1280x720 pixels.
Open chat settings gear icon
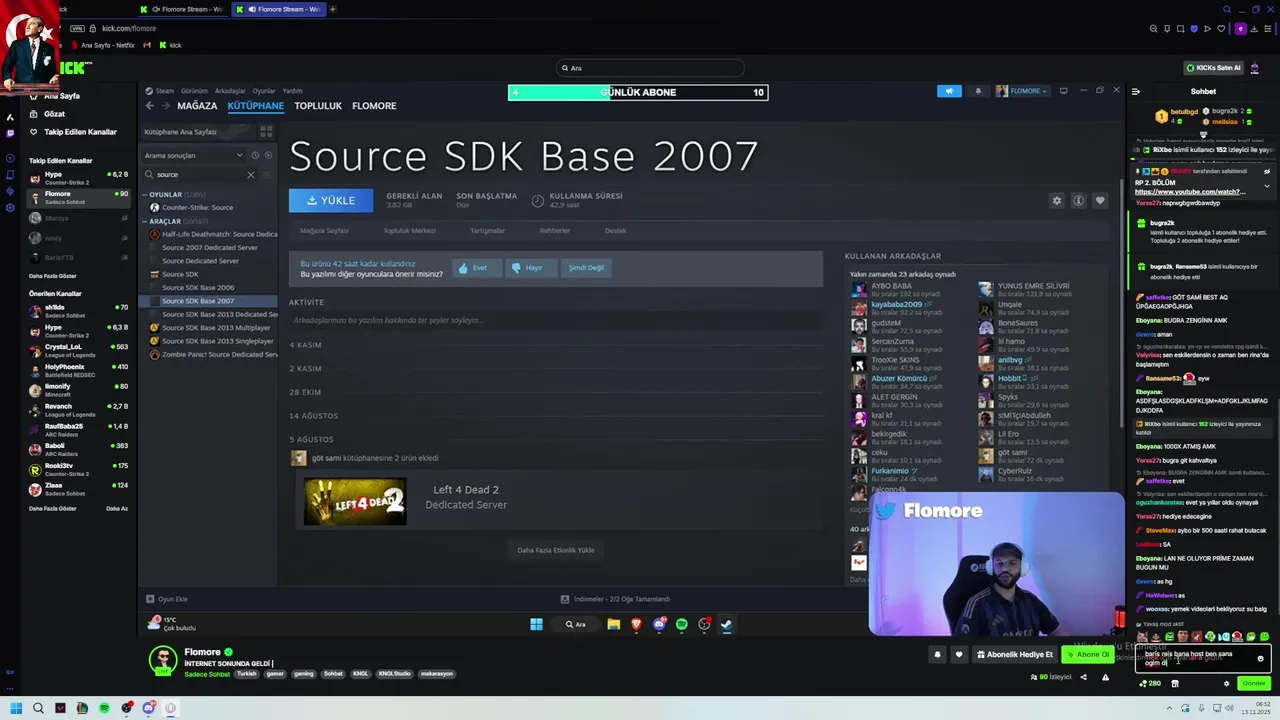pyautogui.click(x=1226, y=684)
